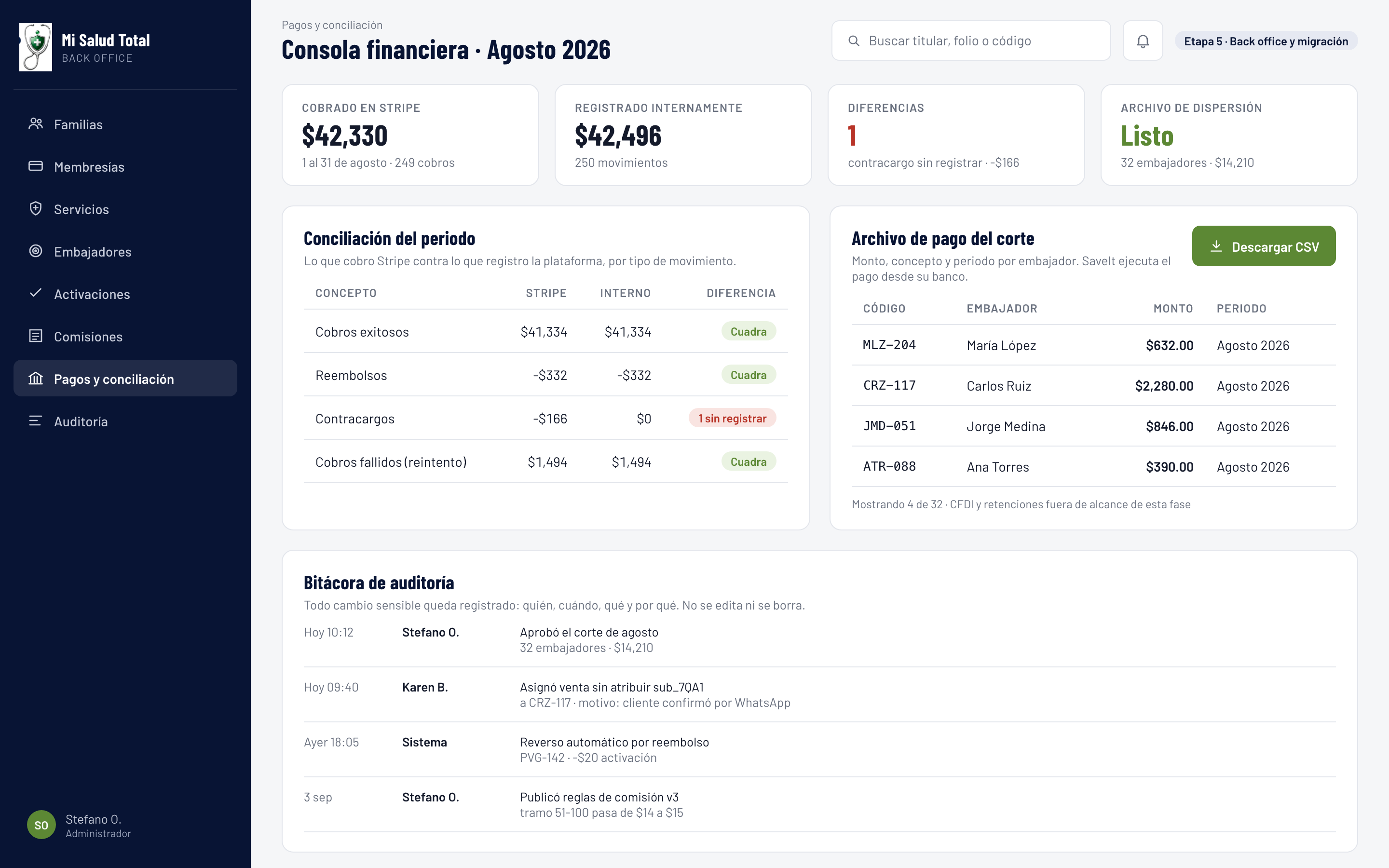
Task: Open notifications with the bell icon
Action: pyautogui.click(x=1143, y=41)
